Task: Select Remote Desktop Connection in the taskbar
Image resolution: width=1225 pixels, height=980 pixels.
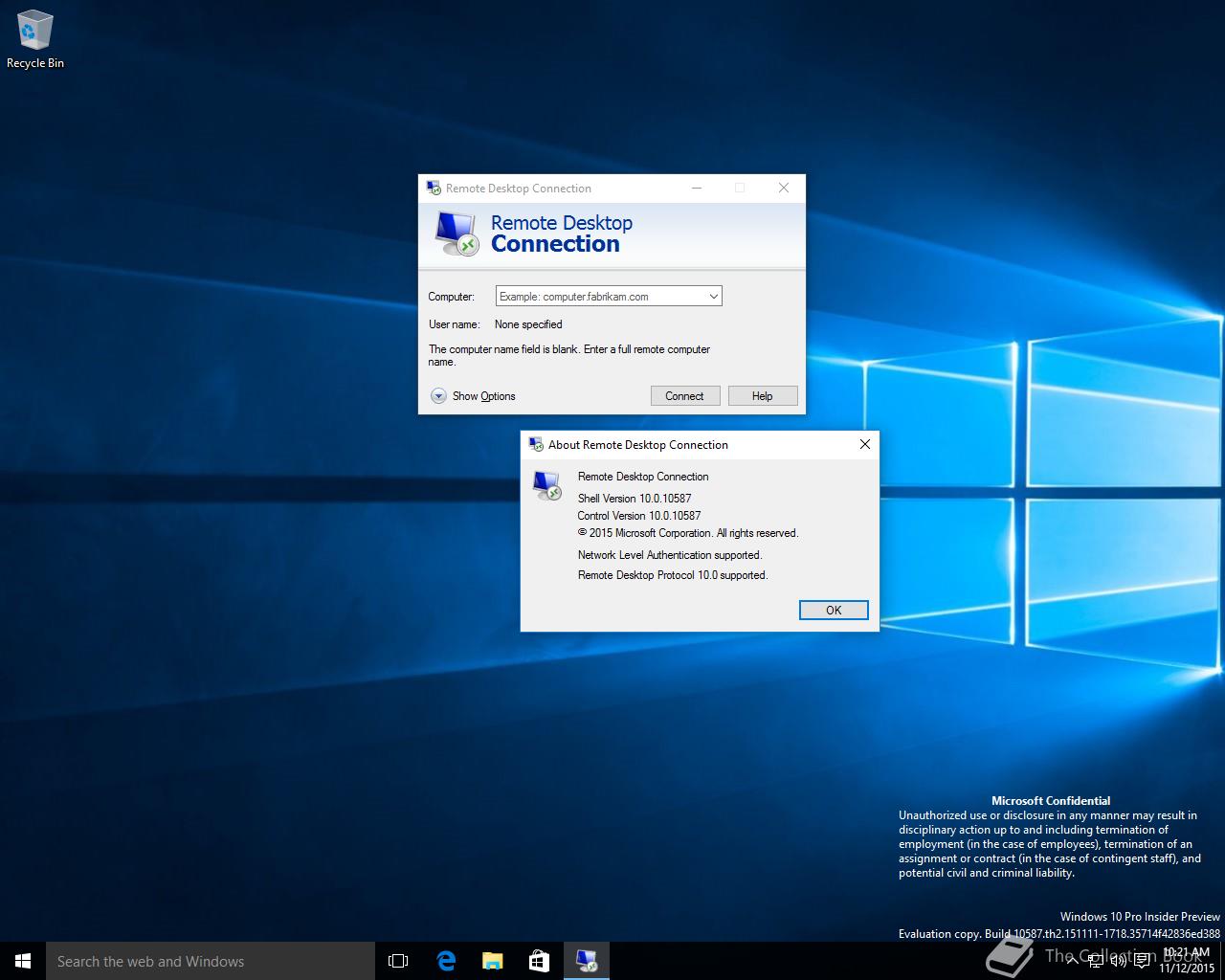Action: coord(586,961)
